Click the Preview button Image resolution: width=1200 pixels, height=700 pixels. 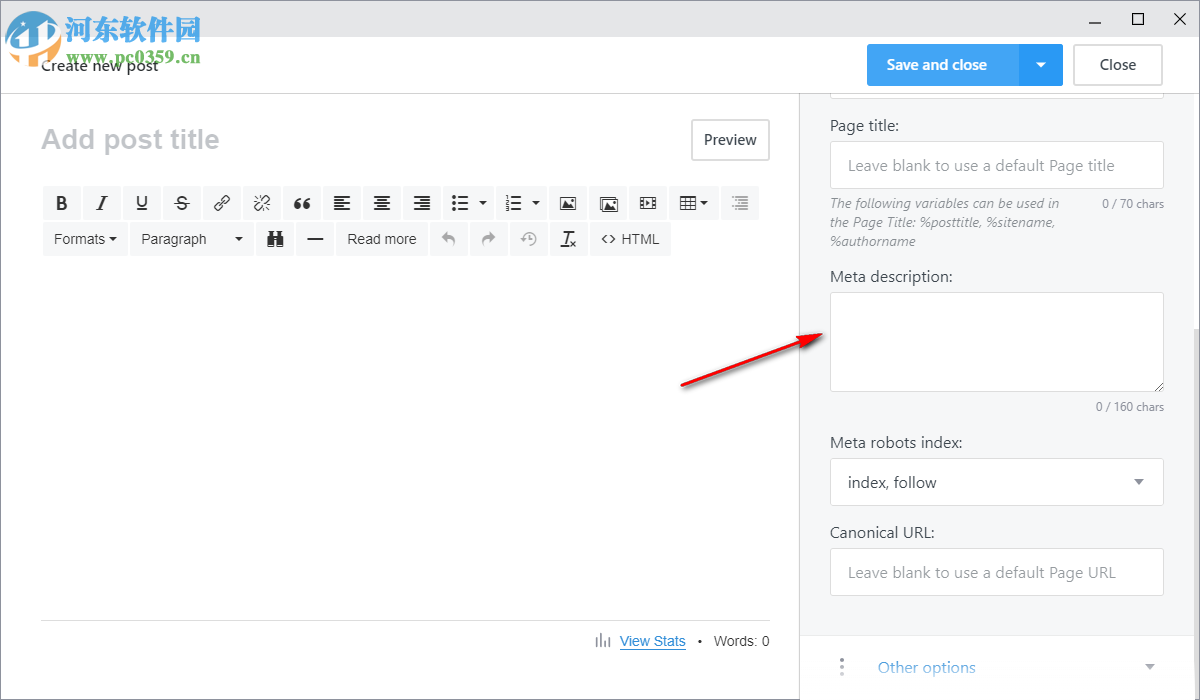(x=730, y=140)
